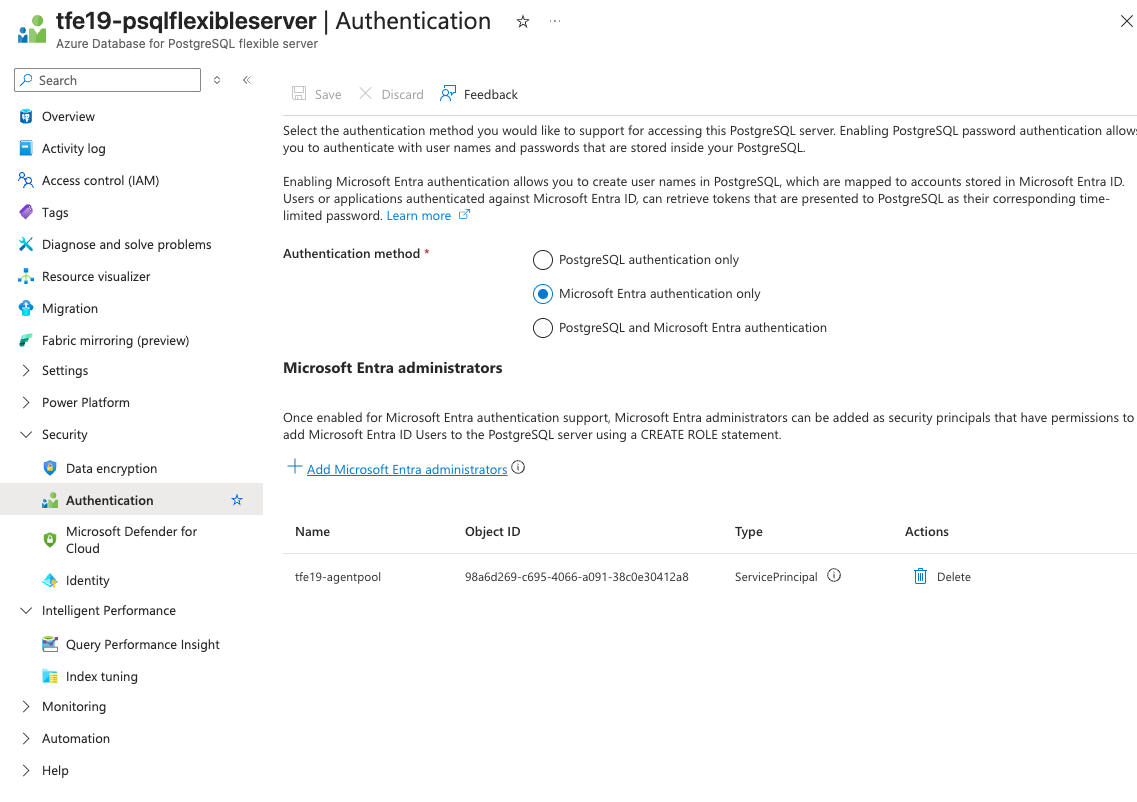Favorite the Authentication page with star icon
Image resolution: width=1137 pixels, height=802 pixels.
coord(237,500)
